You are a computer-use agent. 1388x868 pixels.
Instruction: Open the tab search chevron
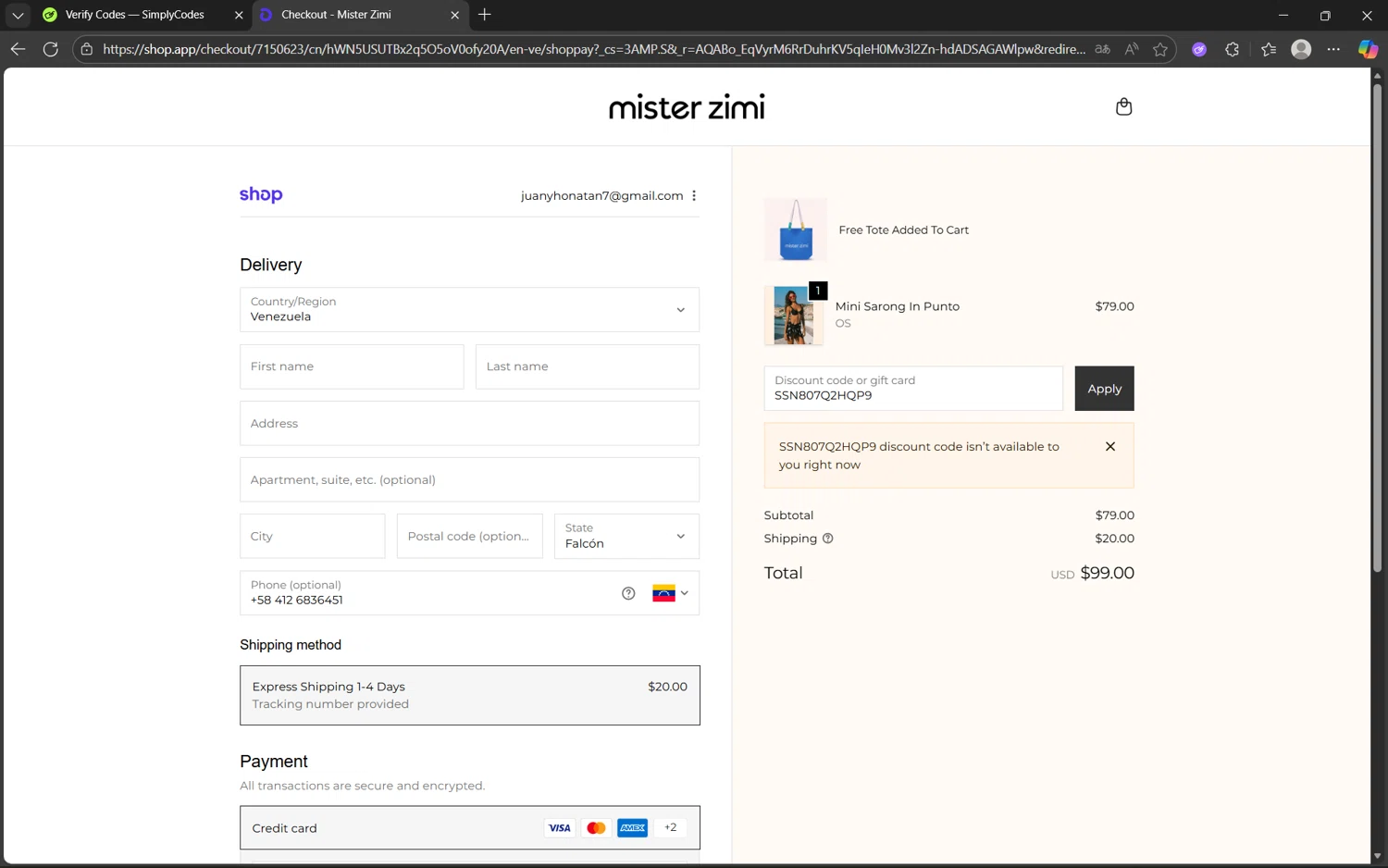tap(18, 15)
